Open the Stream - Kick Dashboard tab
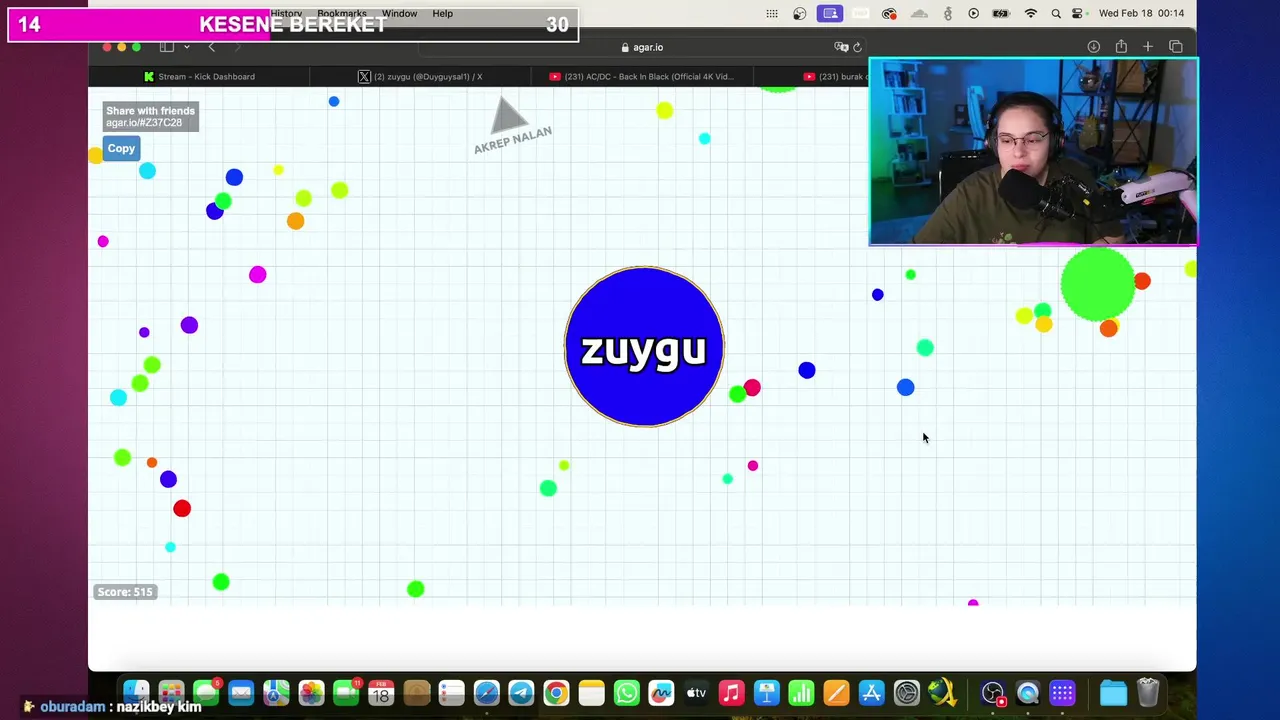Screen dimensions: 1280x720 (199, 76)
